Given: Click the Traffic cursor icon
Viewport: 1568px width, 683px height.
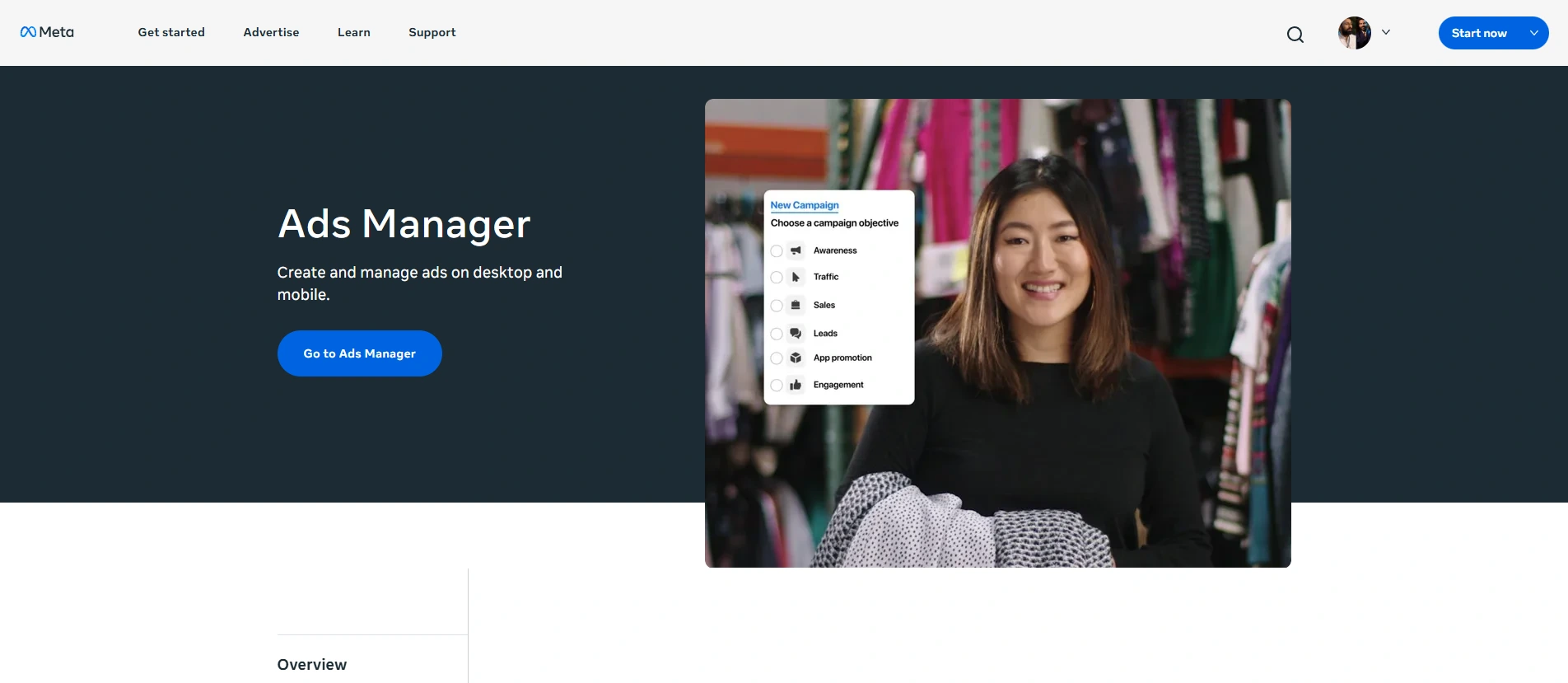Looking at the screenshot, I should [796, 278].
